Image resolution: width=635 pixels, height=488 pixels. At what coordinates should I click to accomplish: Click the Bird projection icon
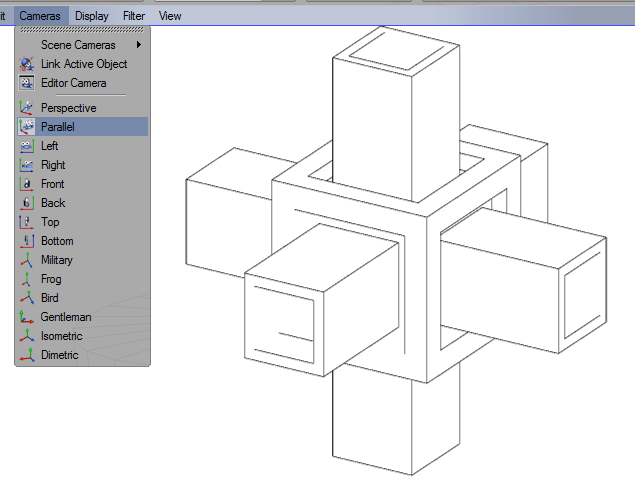[27, 298]
